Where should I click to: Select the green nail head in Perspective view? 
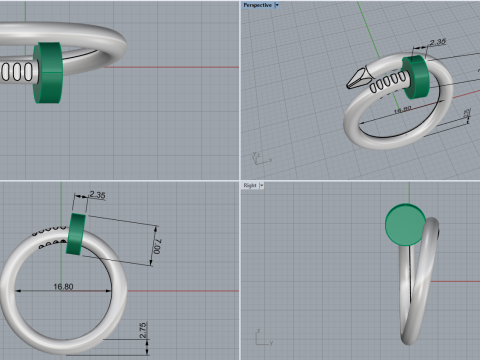pos(416,77)
